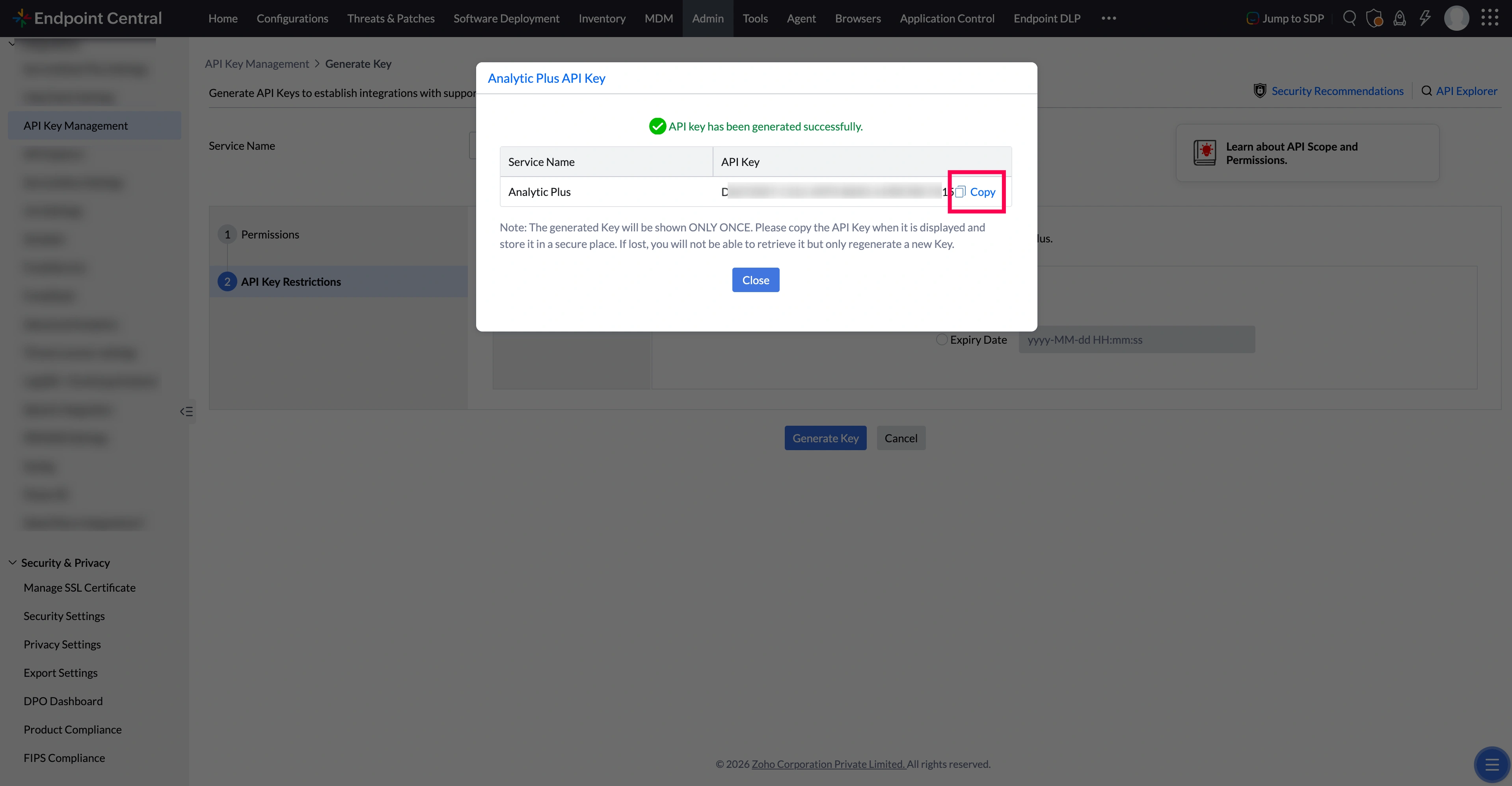This screenshot has height=786, width=1512.
Task: Select the Expiry Date radio button
Action: coord(942,339)
